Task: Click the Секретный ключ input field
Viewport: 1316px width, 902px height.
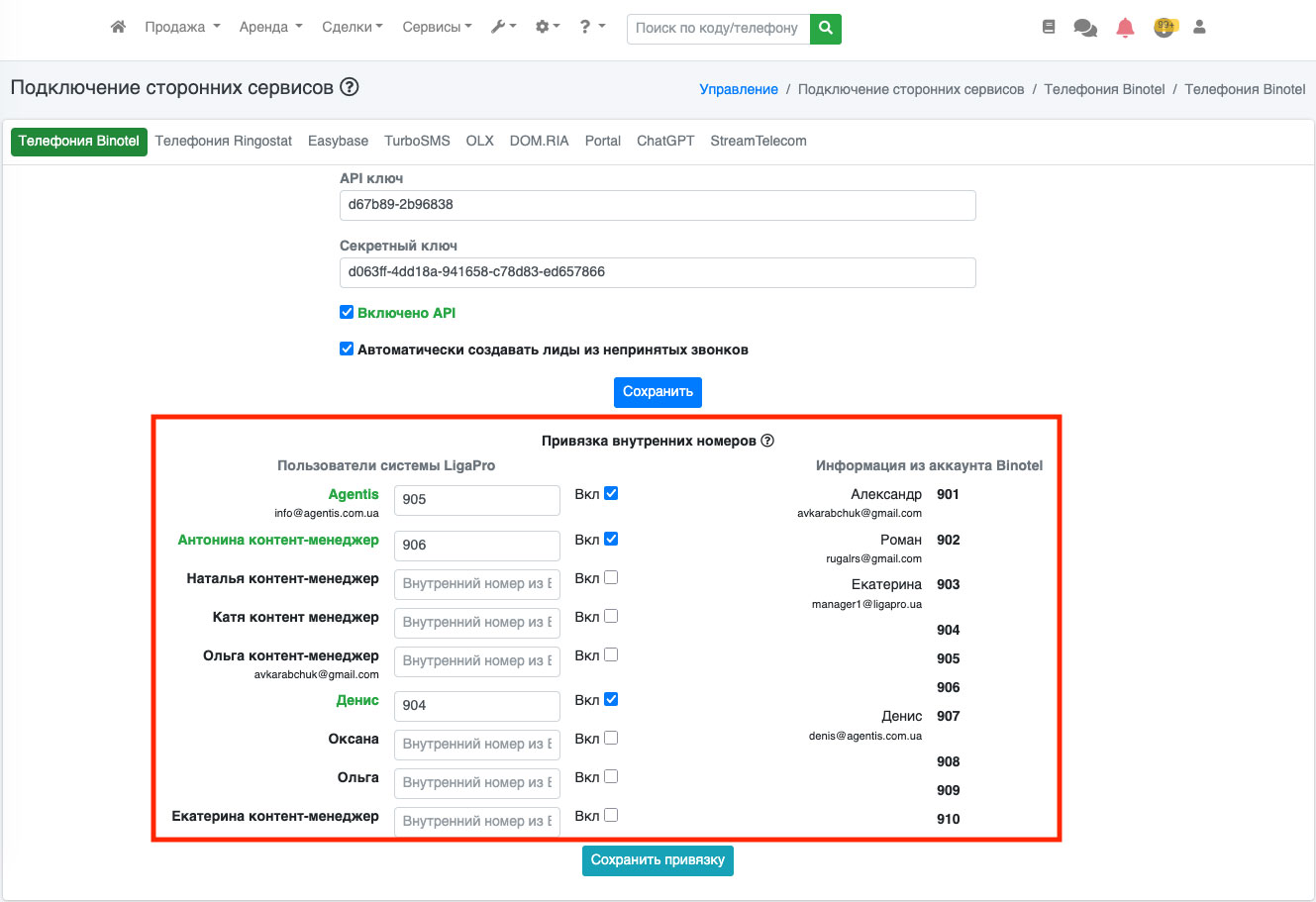Action: pos(658,272)
